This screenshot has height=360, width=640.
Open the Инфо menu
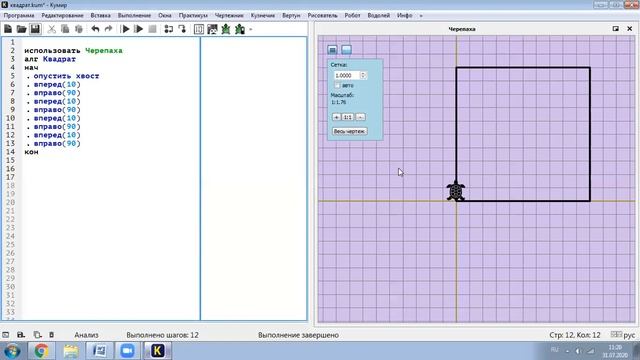pyautogui.click(x=404, y=16)
